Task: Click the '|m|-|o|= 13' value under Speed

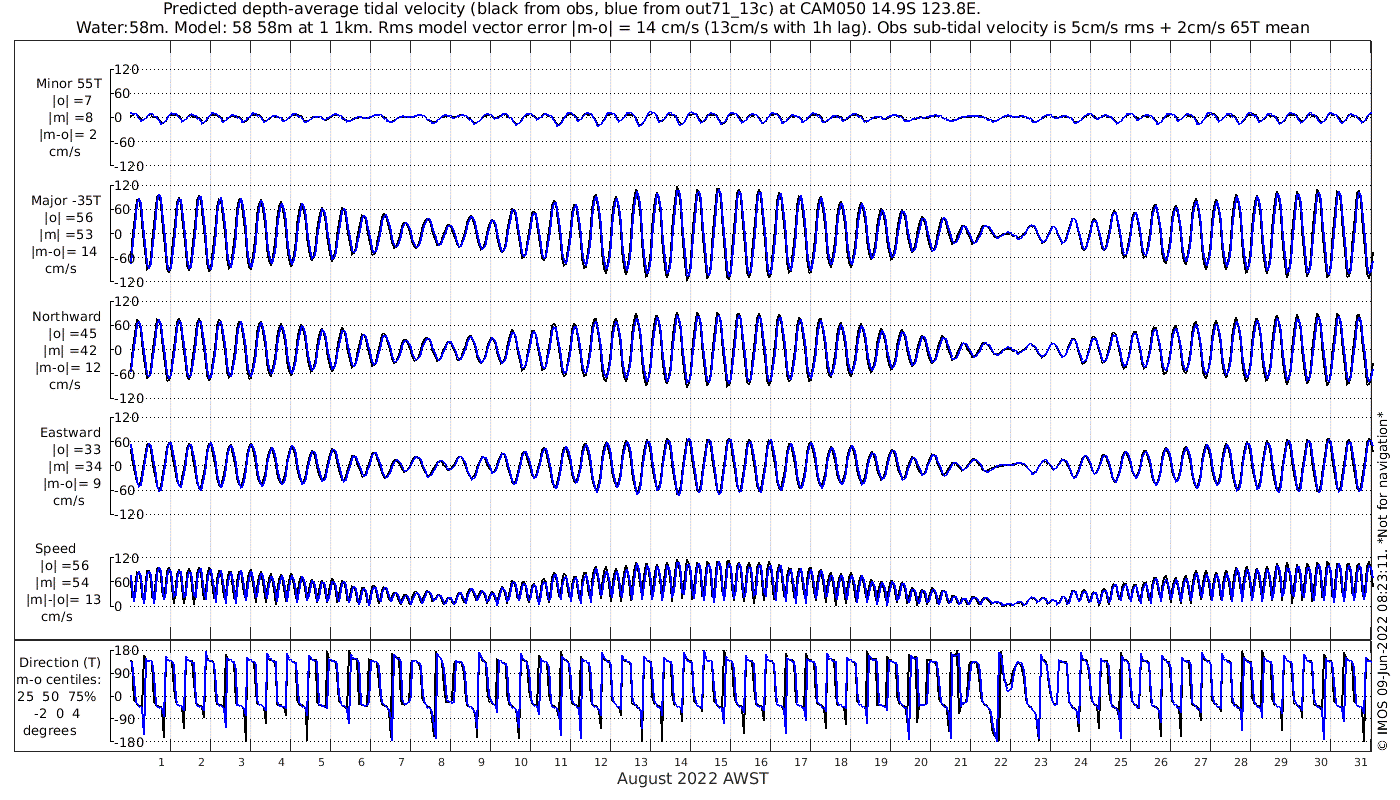Action: (64, 599)
